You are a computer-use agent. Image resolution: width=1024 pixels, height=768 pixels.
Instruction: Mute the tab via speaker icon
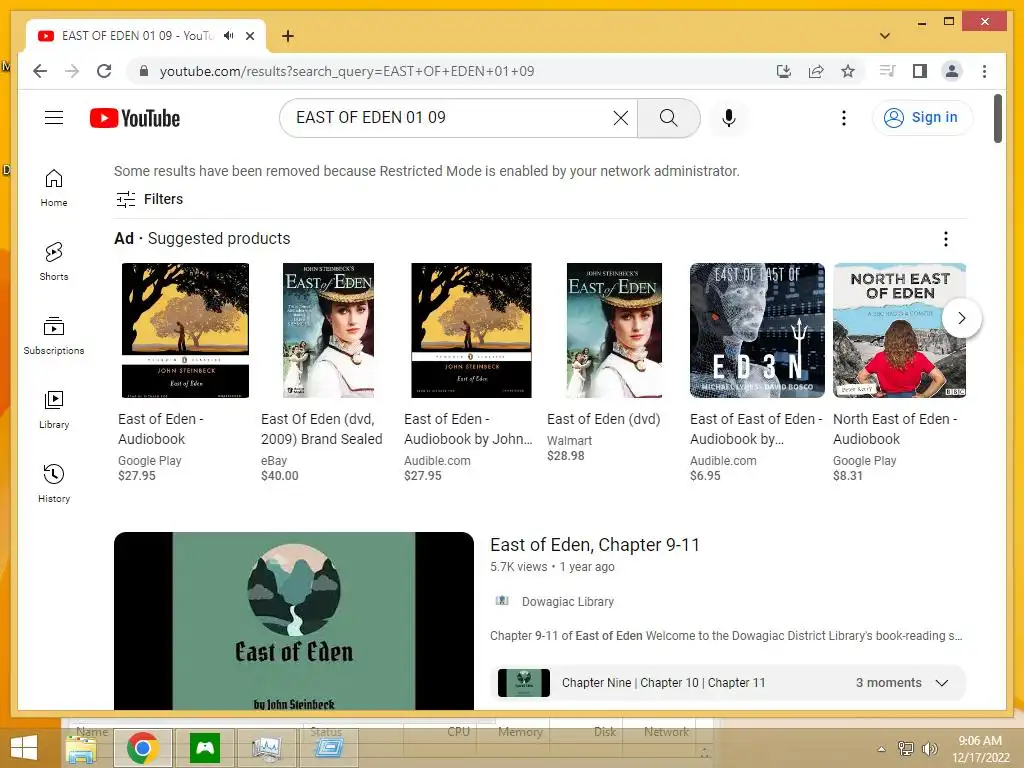pyautogui.click(x=228, y=35)
